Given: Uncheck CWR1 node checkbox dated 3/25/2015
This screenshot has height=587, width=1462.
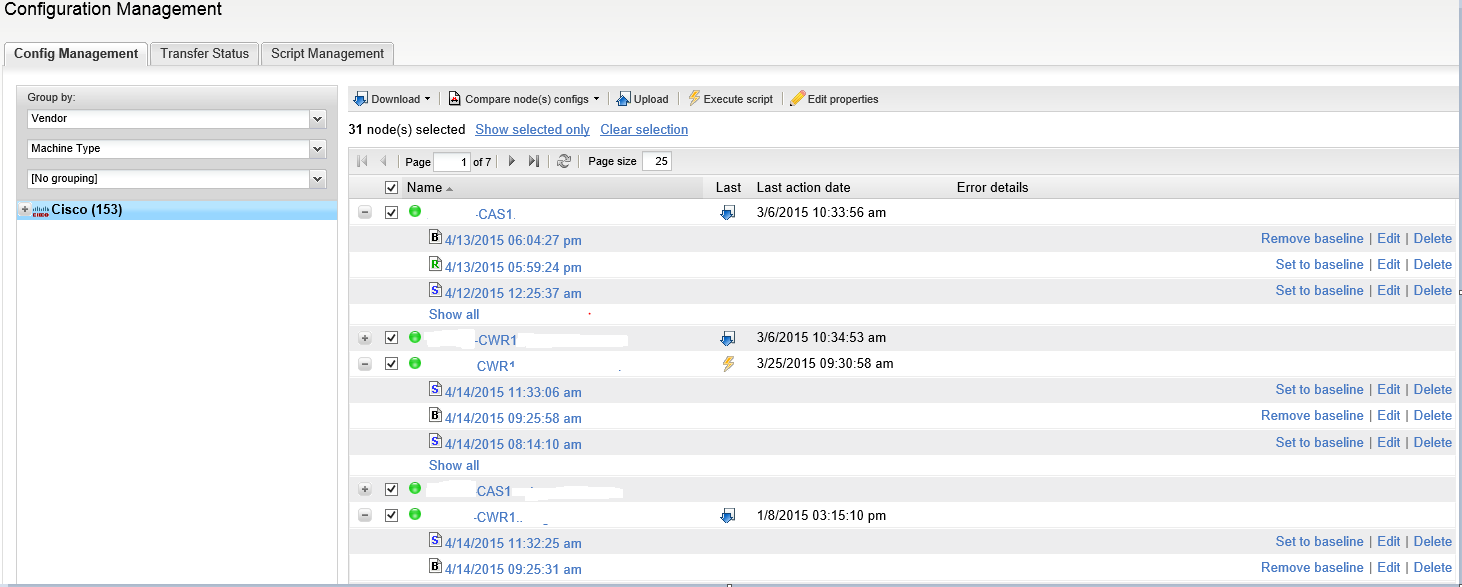Looking at the screenshot, I should 392,363.
